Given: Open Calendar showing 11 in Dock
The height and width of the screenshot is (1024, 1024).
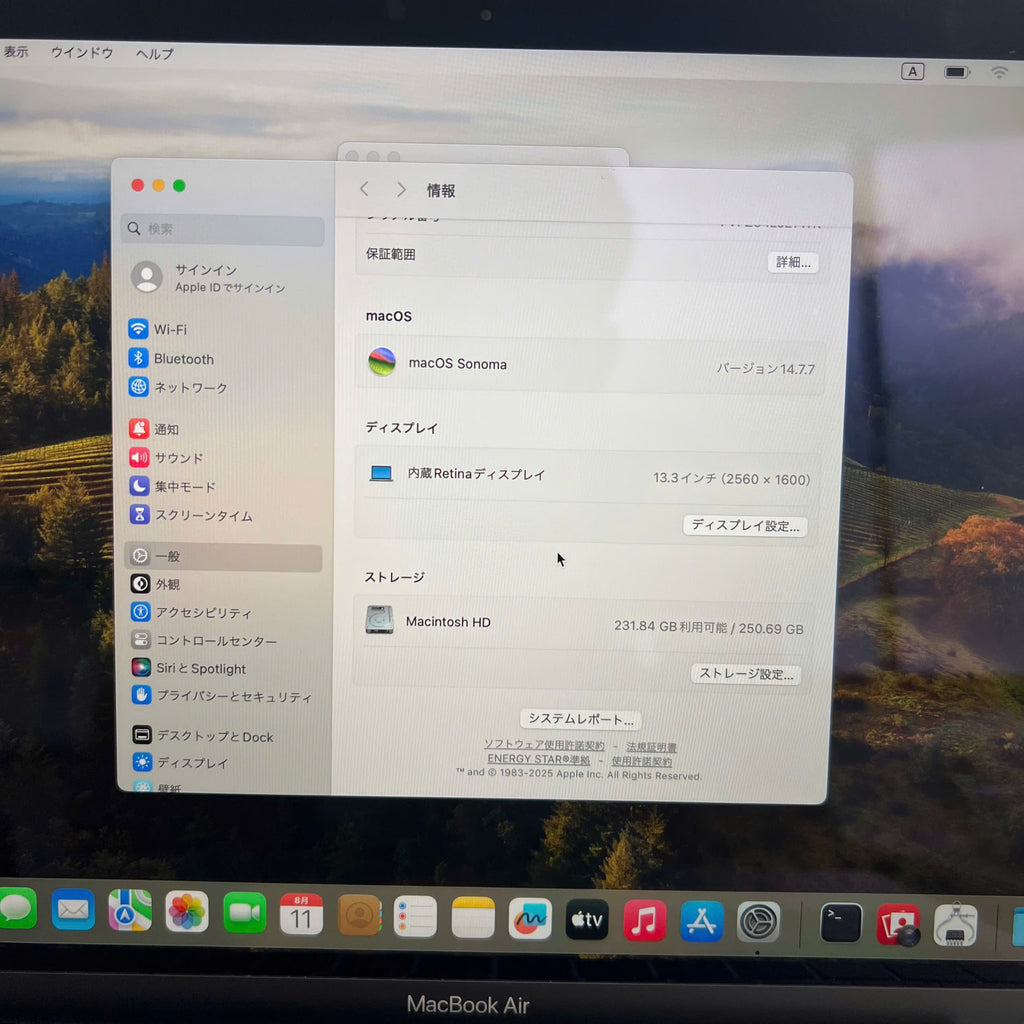Looking at the screenshot, I should [x=301, y=914].
